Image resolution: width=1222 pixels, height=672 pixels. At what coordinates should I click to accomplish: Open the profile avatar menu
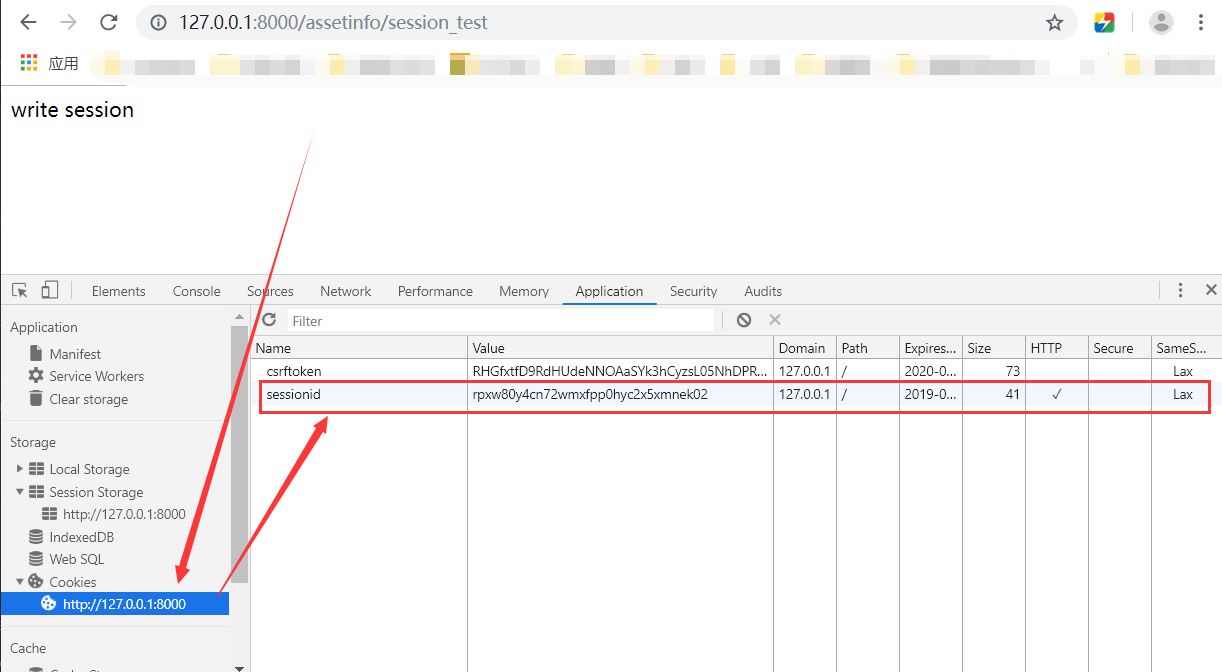[1161, 22]
